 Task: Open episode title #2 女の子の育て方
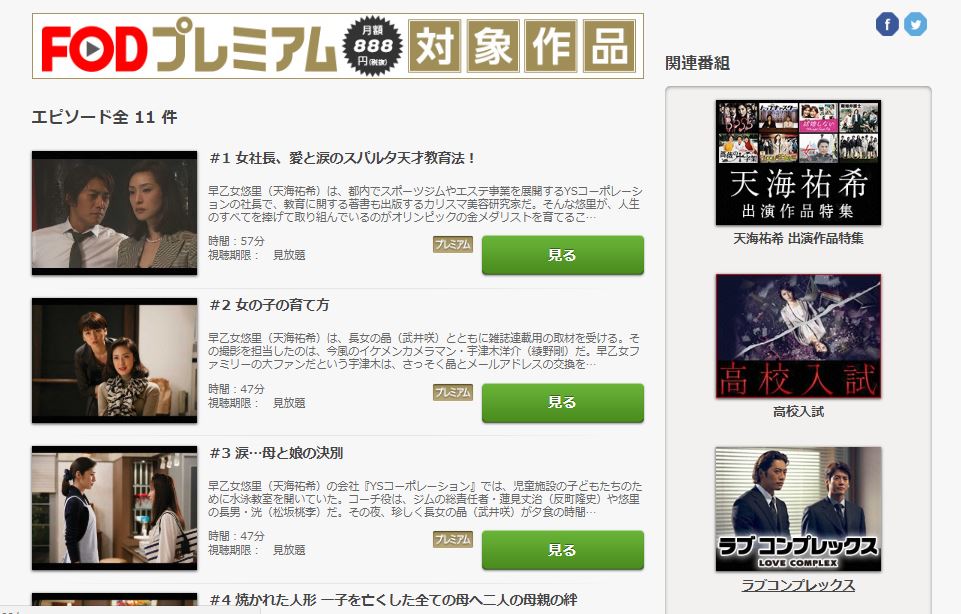point(269,305)
